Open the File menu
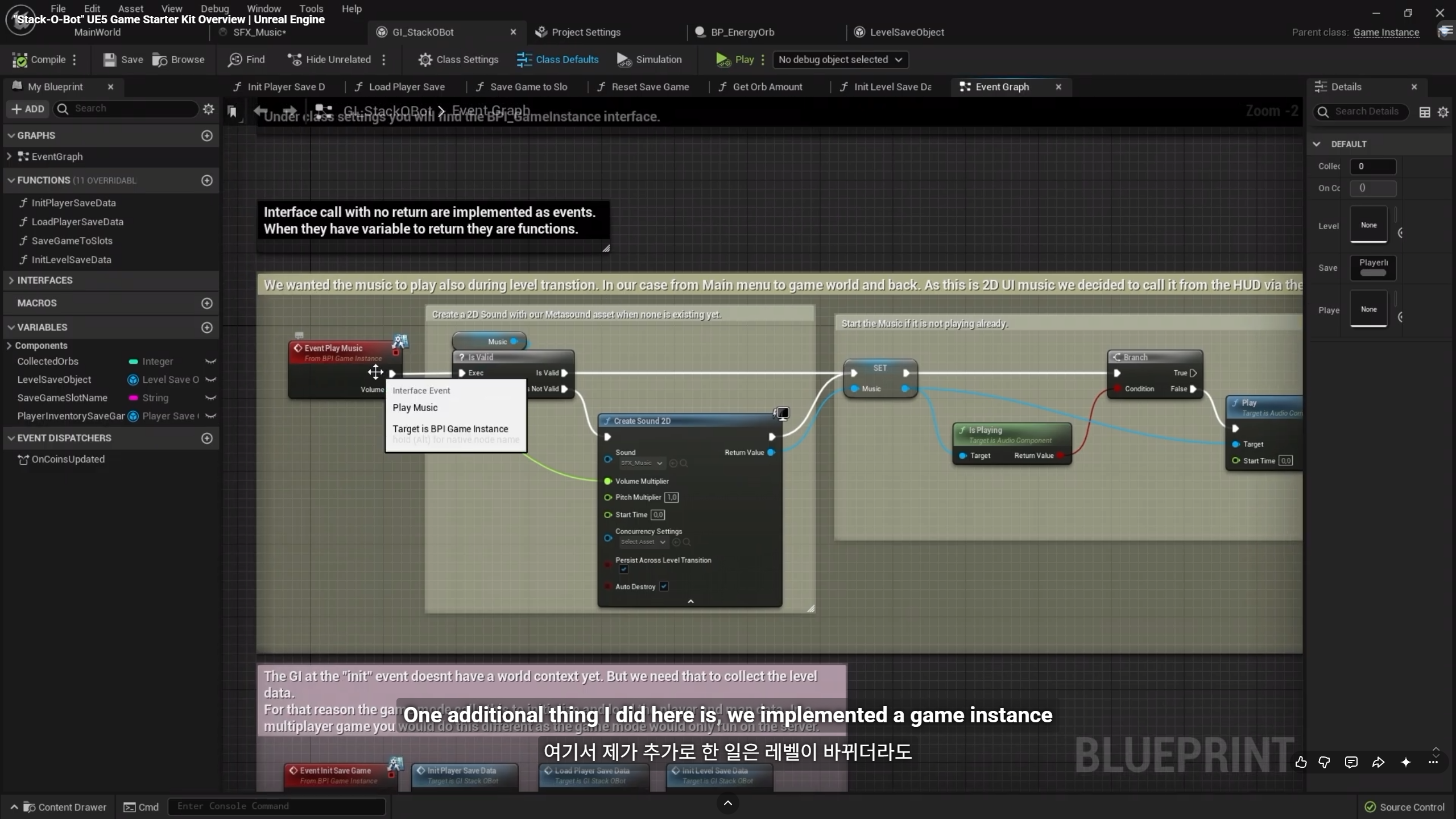Image resolution: width=1456 pixels, height=819 pixels. pos(58,9)
